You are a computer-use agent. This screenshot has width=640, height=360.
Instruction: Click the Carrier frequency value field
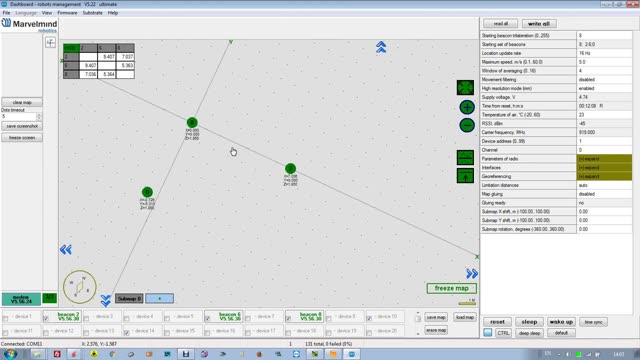coord(604,132)
